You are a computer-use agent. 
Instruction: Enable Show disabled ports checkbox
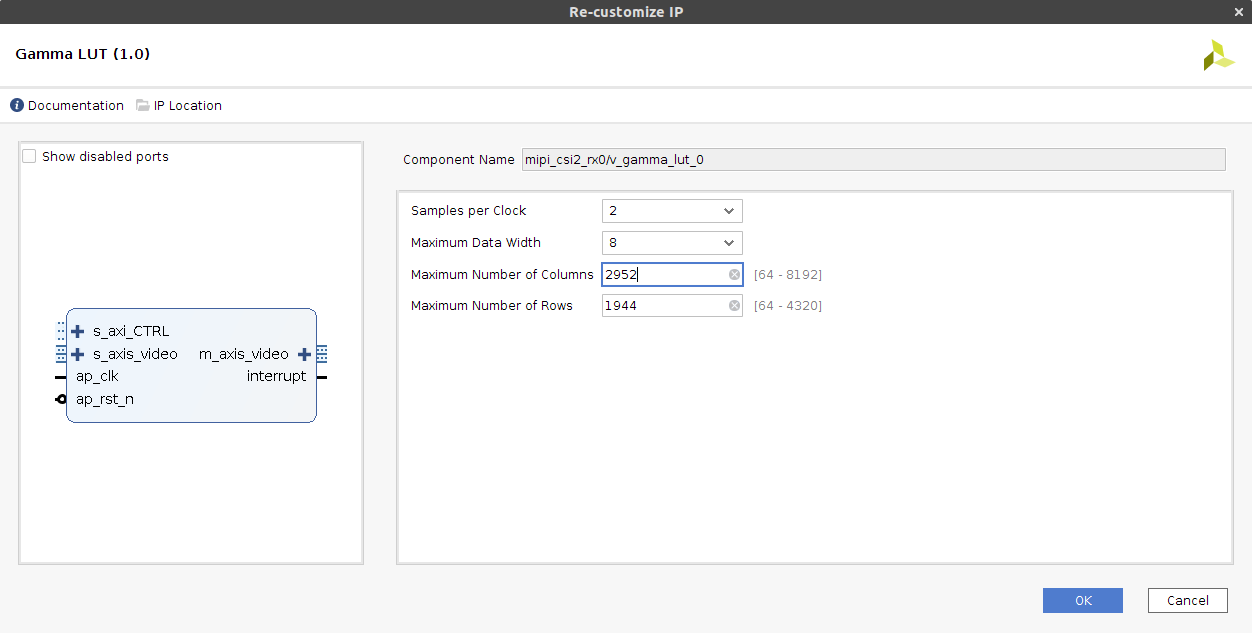click(x=29, y=156)
